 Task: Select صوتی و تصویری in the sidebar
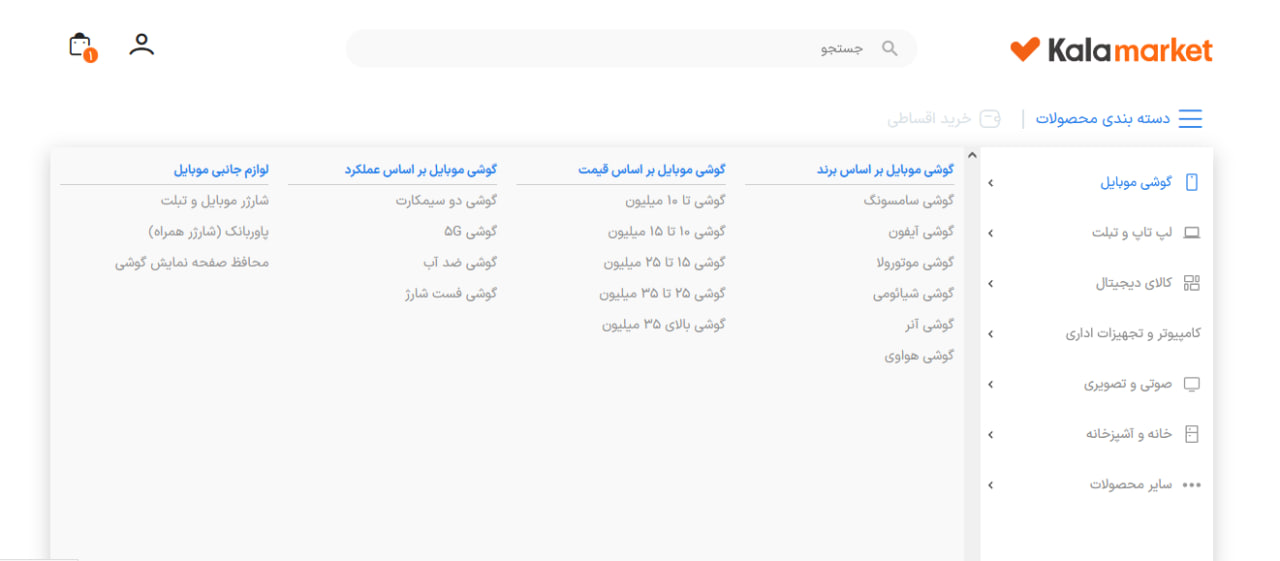pyautogui.click(x=1128, y=384)
